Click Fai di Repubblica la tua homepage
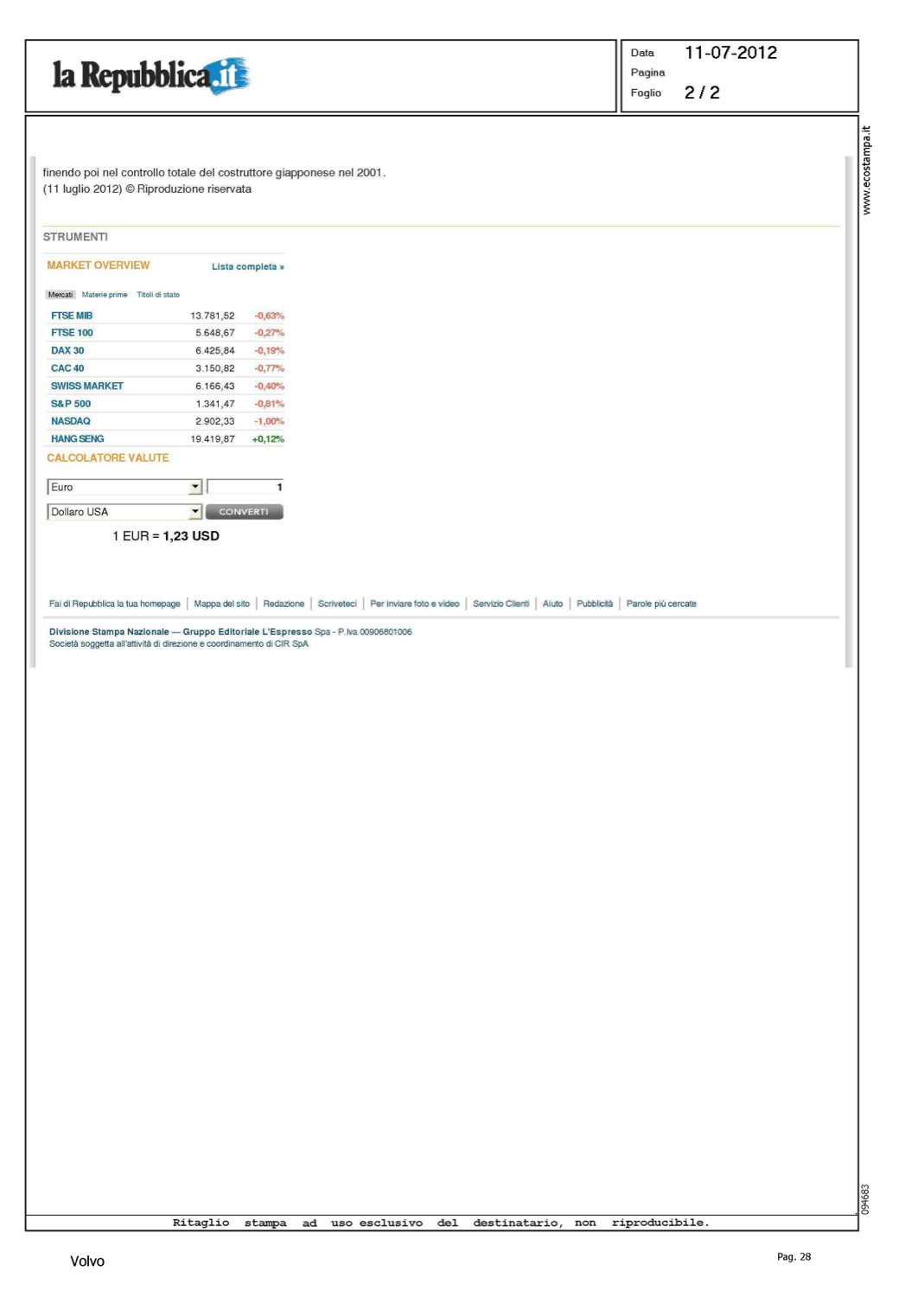 click(115, 604)
